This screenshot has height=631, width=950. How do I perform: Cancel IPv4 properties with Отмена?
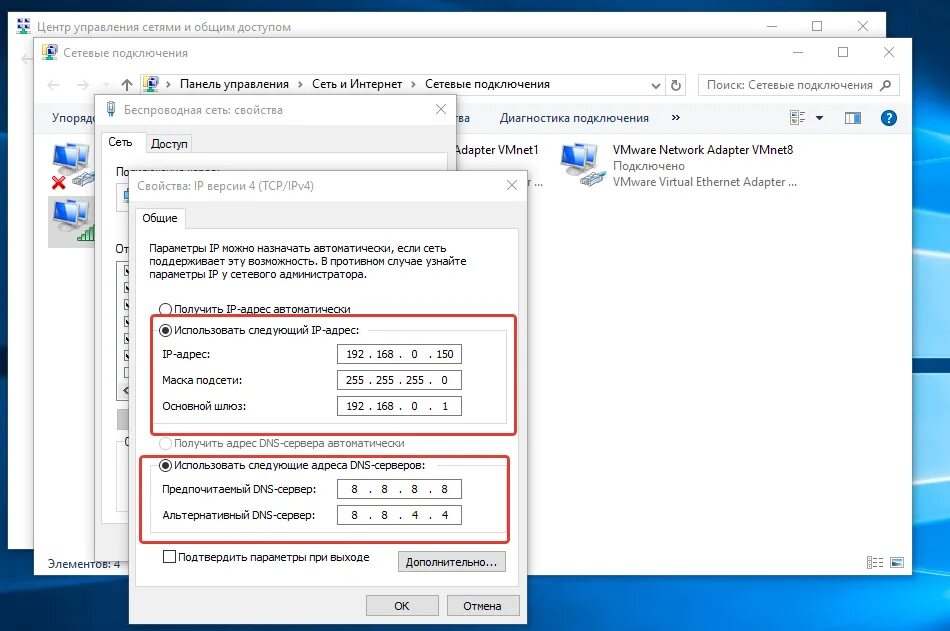click(x=482, y=606)
